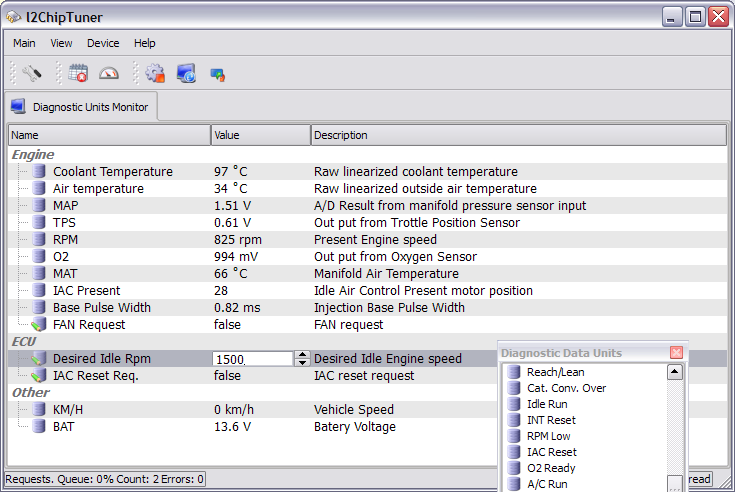Select A/C Run in the list

click(547, 484)
